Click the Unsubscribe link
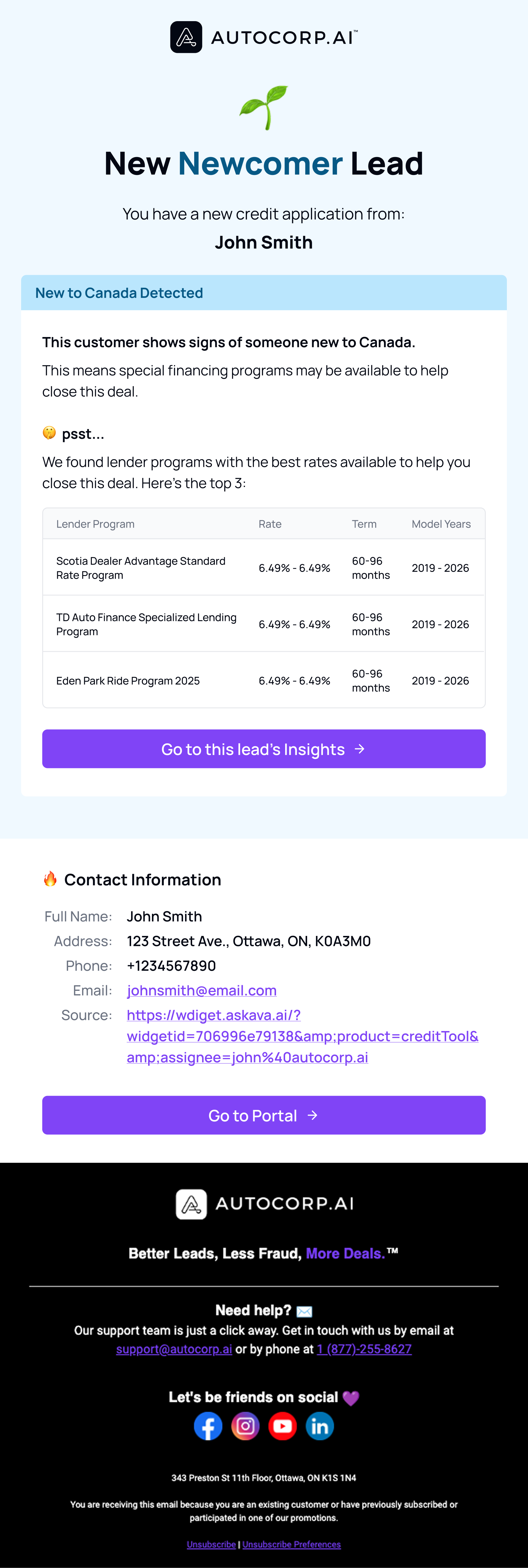The width and height of the screenshot is (528, 1568). pyautogui.click(x=211, y=1544)
